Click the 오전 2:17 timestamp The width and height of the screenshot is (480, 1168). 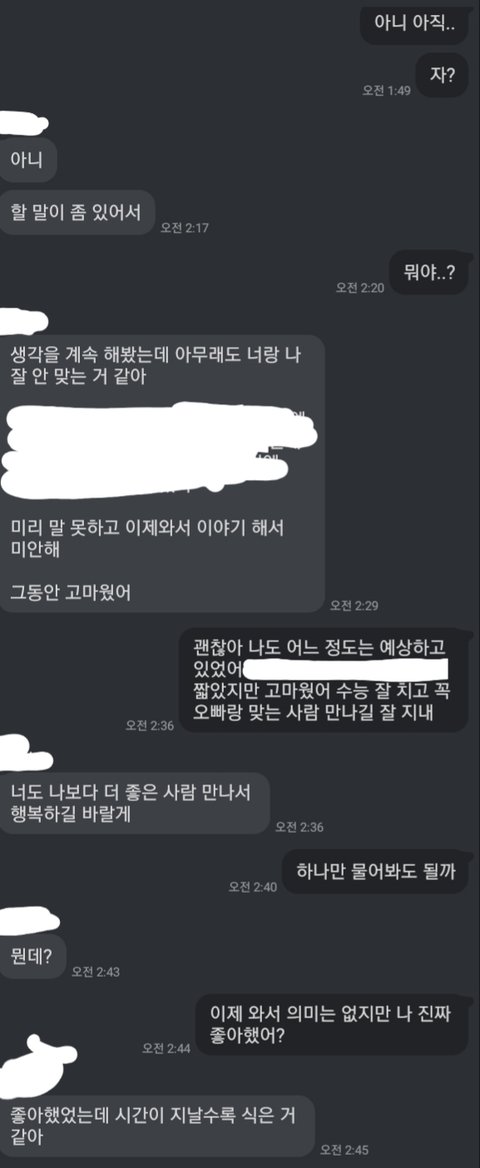point(184,228)
